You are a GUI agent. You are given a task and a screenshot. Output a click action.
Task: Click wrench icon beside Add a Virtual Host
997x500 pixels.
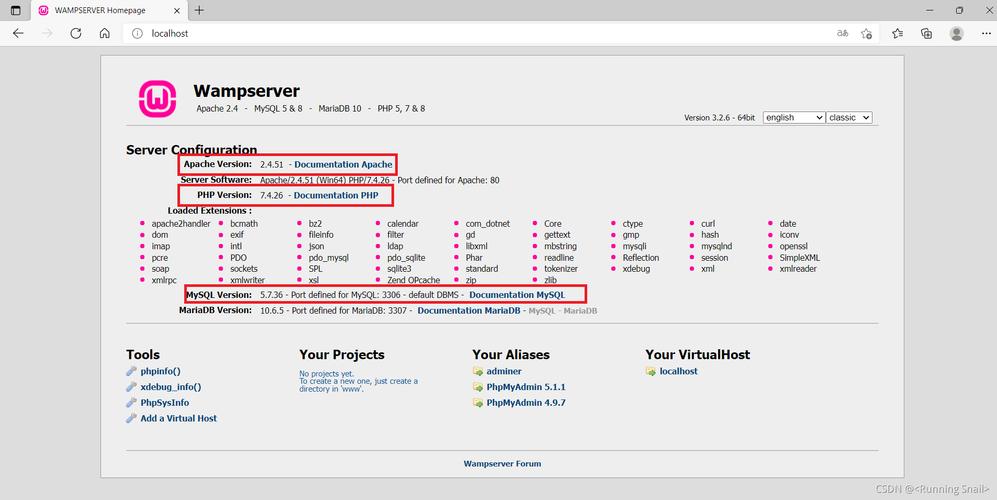(x=131, y=418)
